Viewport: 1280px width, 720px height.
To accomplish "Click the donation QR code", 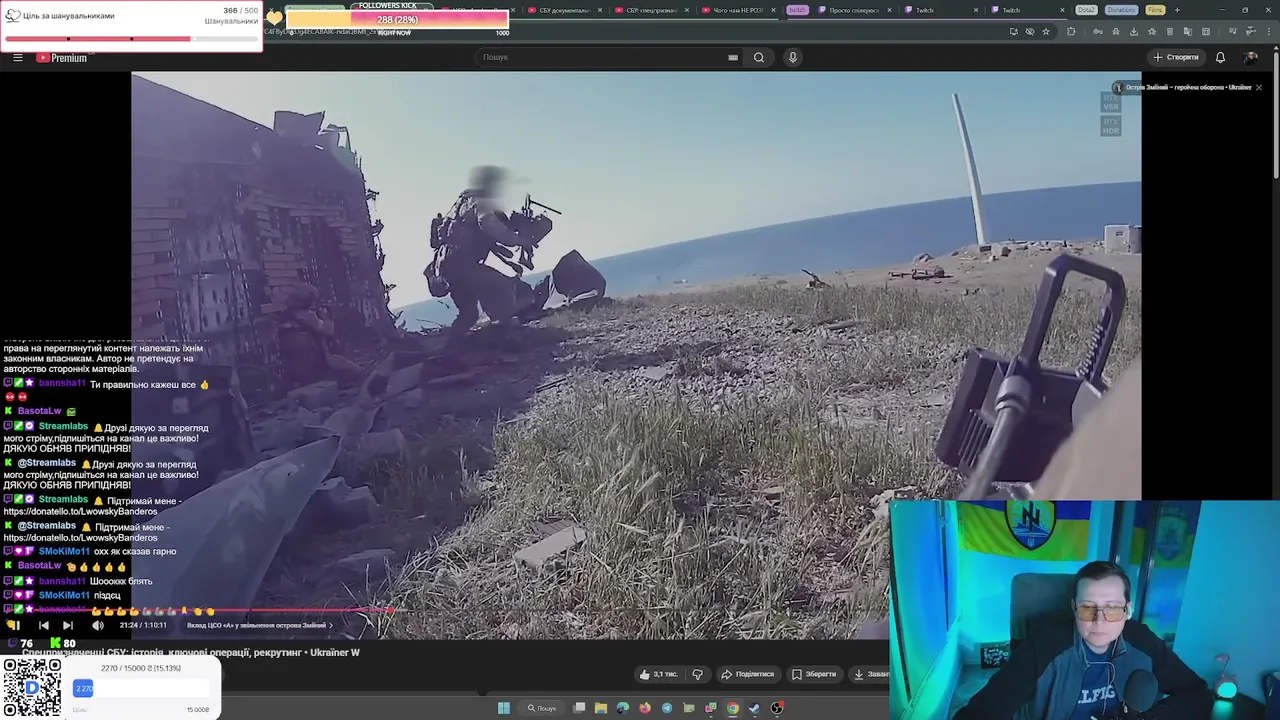I will point(31,687).
